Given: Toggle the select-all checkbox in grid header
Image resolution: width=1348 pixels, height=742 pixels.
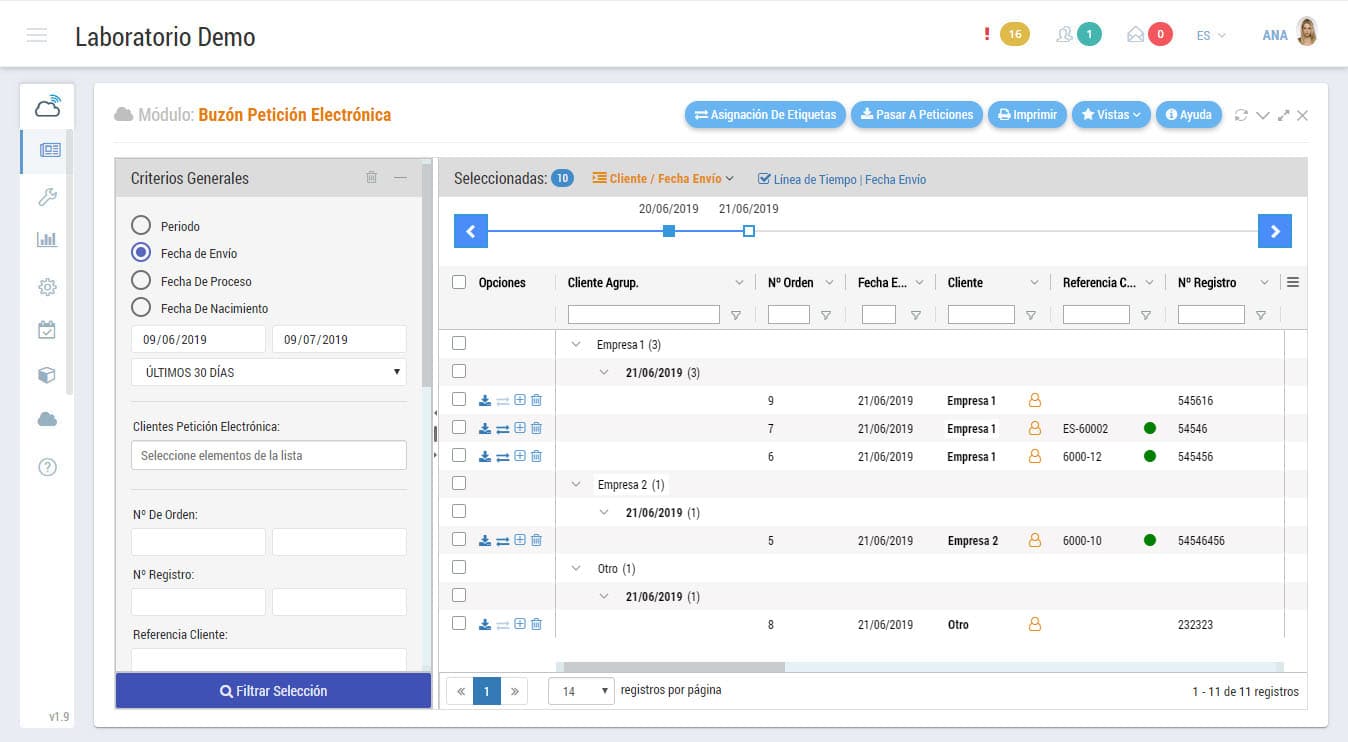Looking at the screenshot, I should coord(459,282).
